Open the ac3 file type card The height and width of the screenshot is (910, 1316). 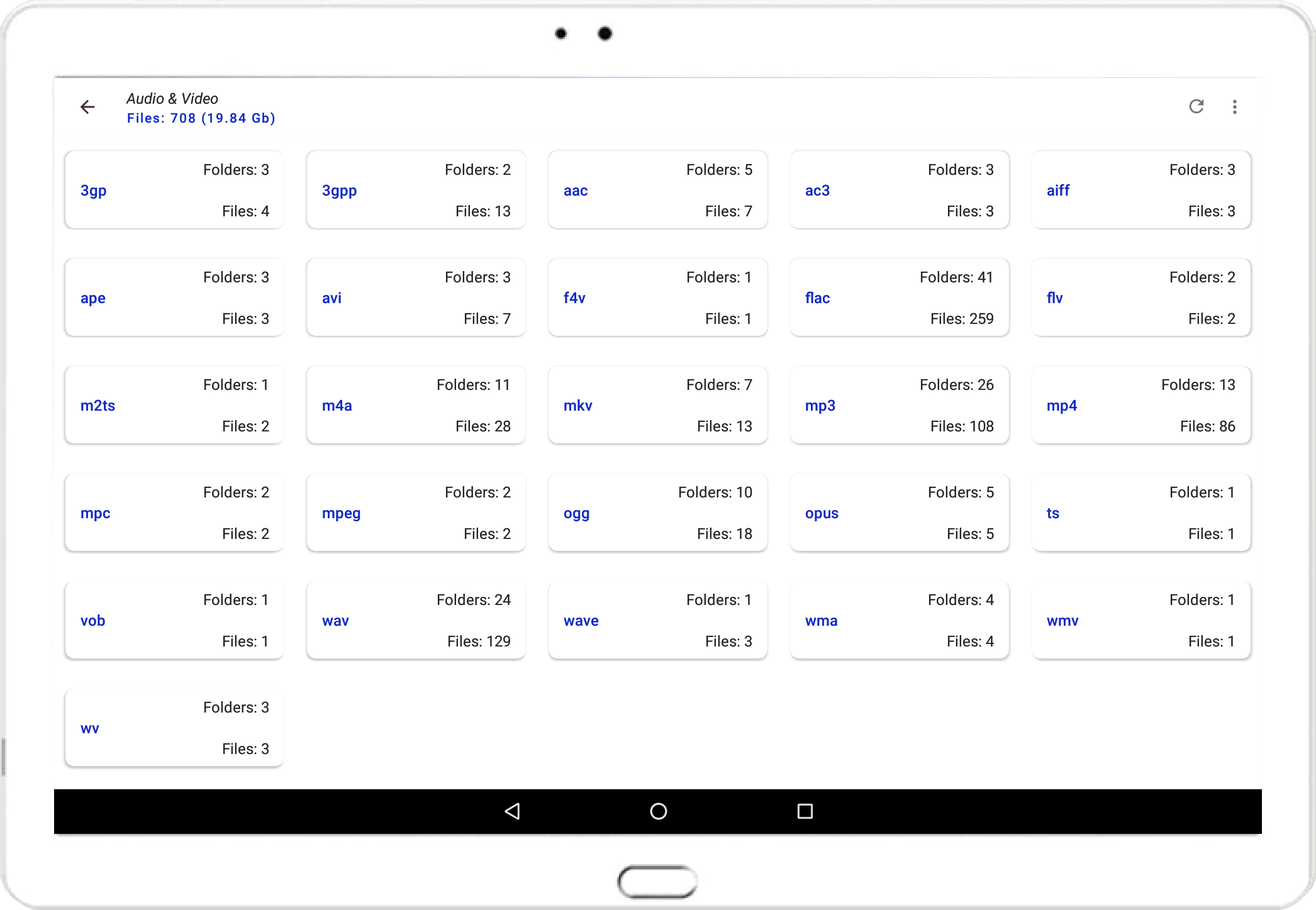[899, 190]
